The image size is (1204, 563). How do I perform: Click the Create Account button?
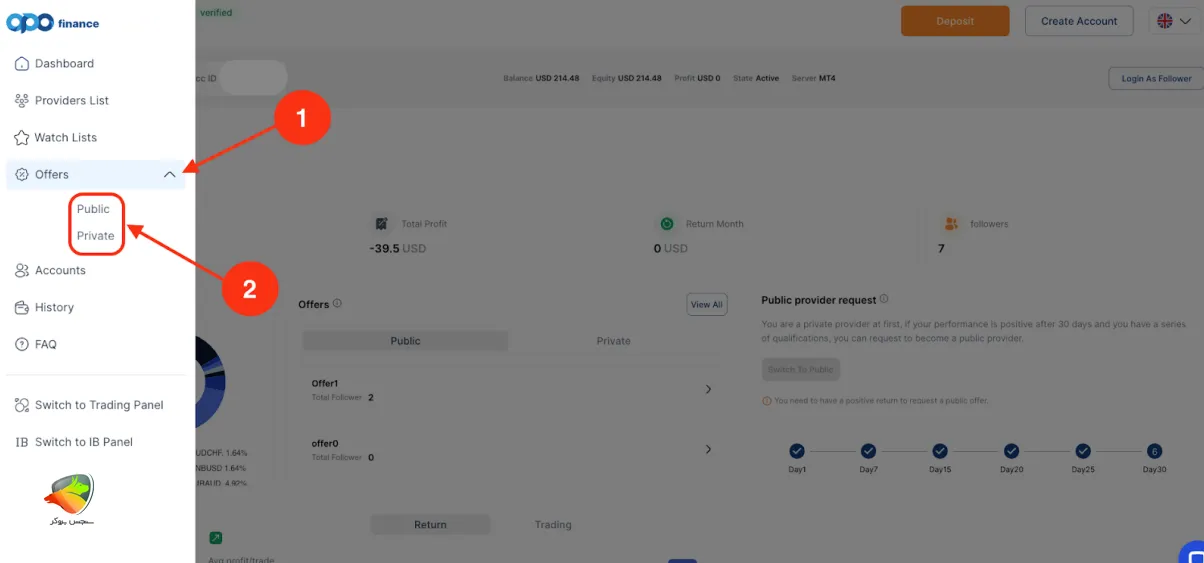pos(1079,21)
